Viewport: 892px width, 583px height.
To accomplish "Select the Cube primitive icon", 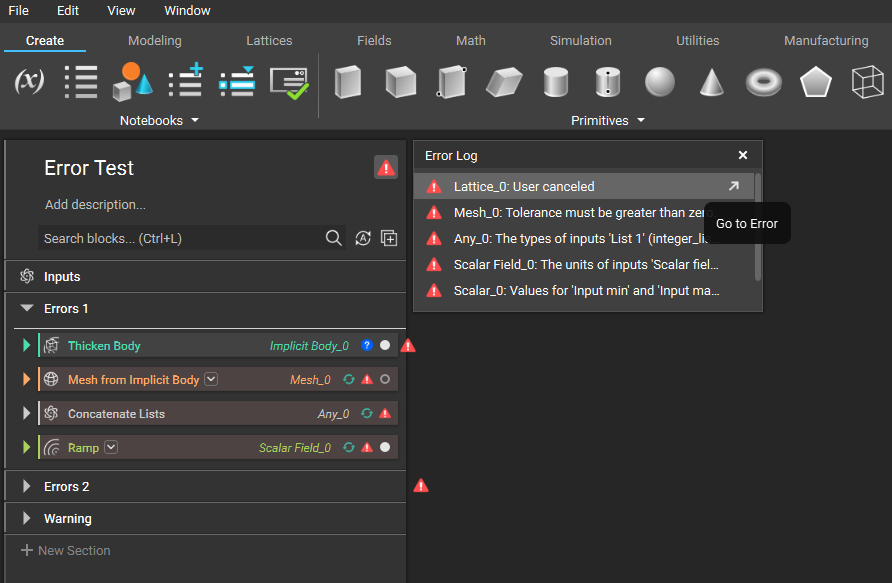I will tap(400, 82).
